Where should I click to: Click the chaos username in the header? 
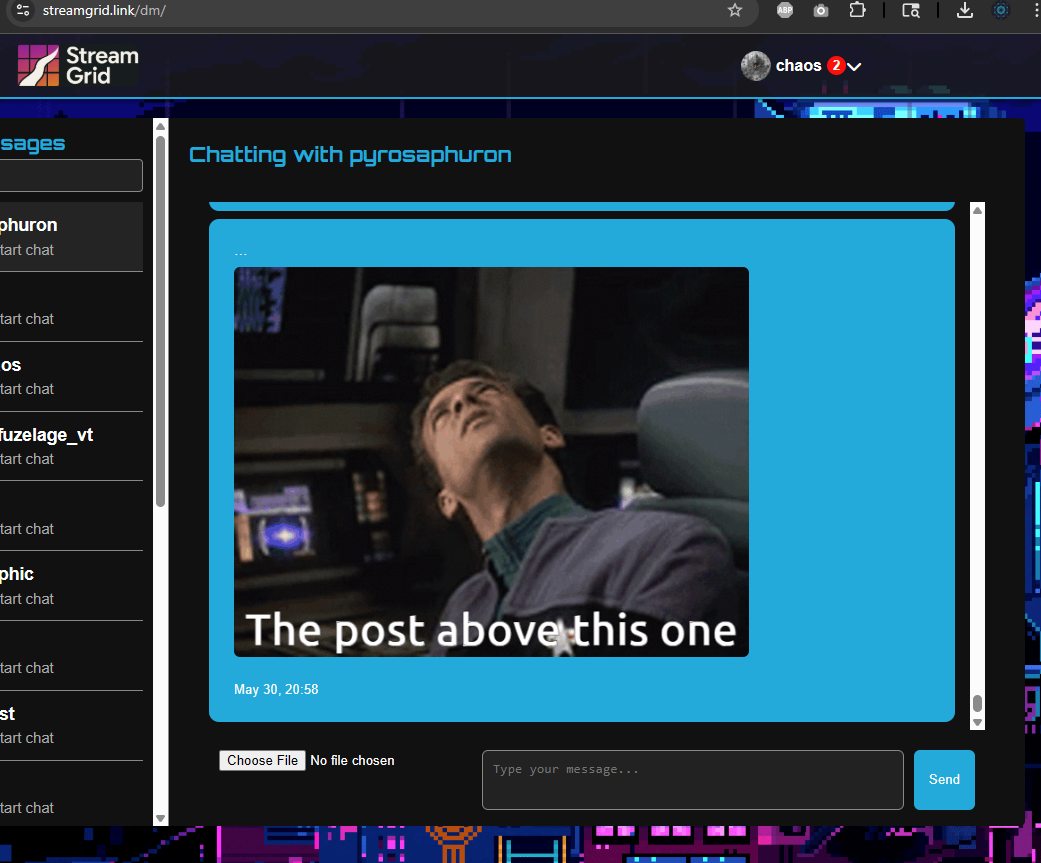click(799, 66)
